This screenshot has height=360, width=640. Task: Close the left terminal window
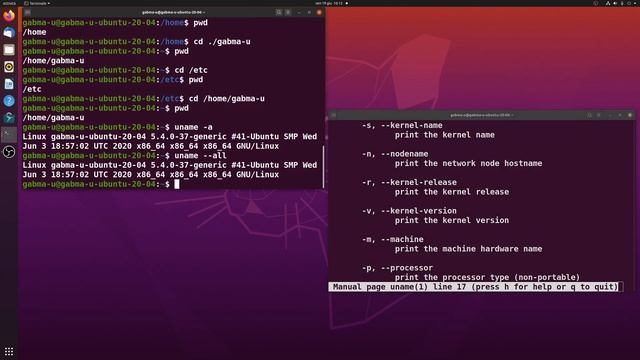pos(319,12)
